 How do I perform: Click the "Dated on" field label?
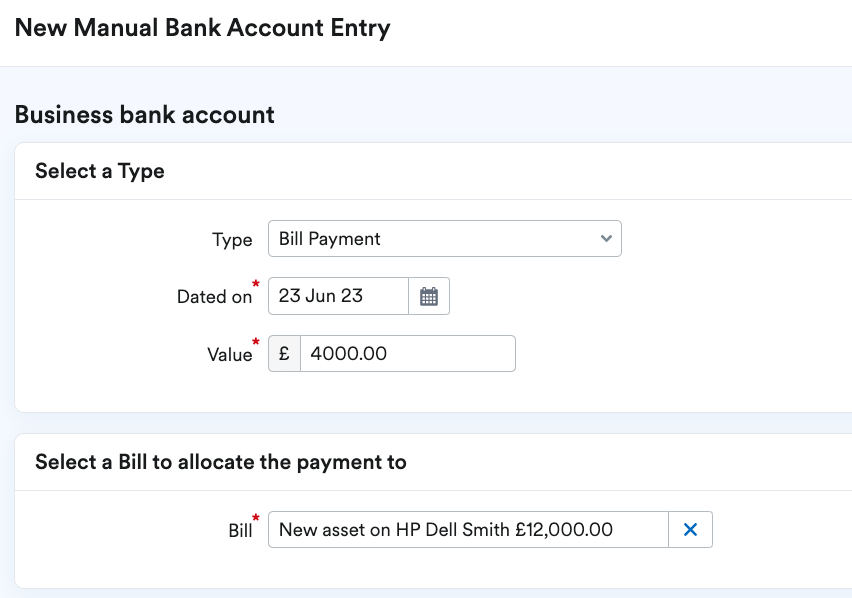tap(216, 296)
